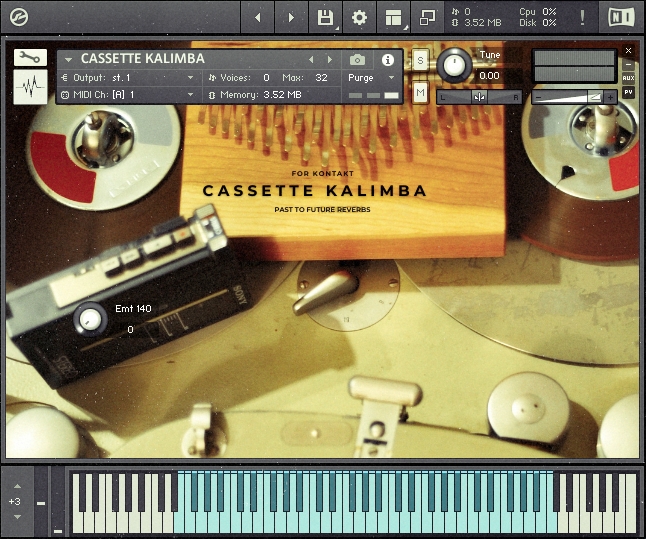Go to previous preset with the header left arrow

(x=257, y=17)
